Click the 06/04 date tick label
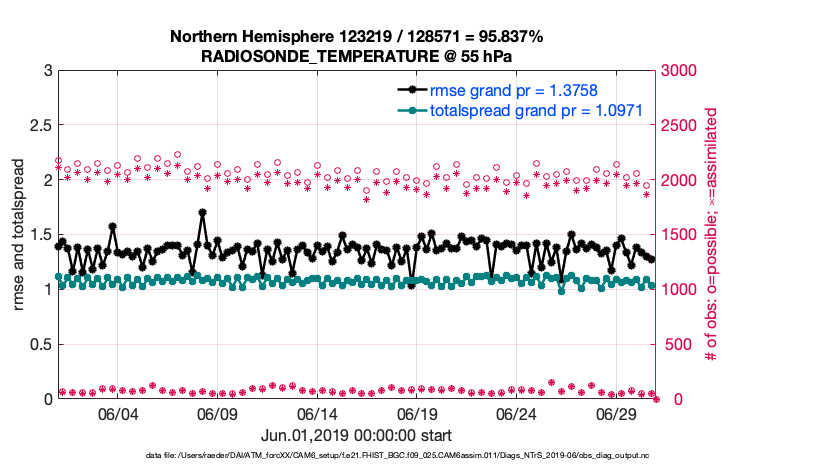The width and height of the screenshot is (830, 470). coord(117,414)
